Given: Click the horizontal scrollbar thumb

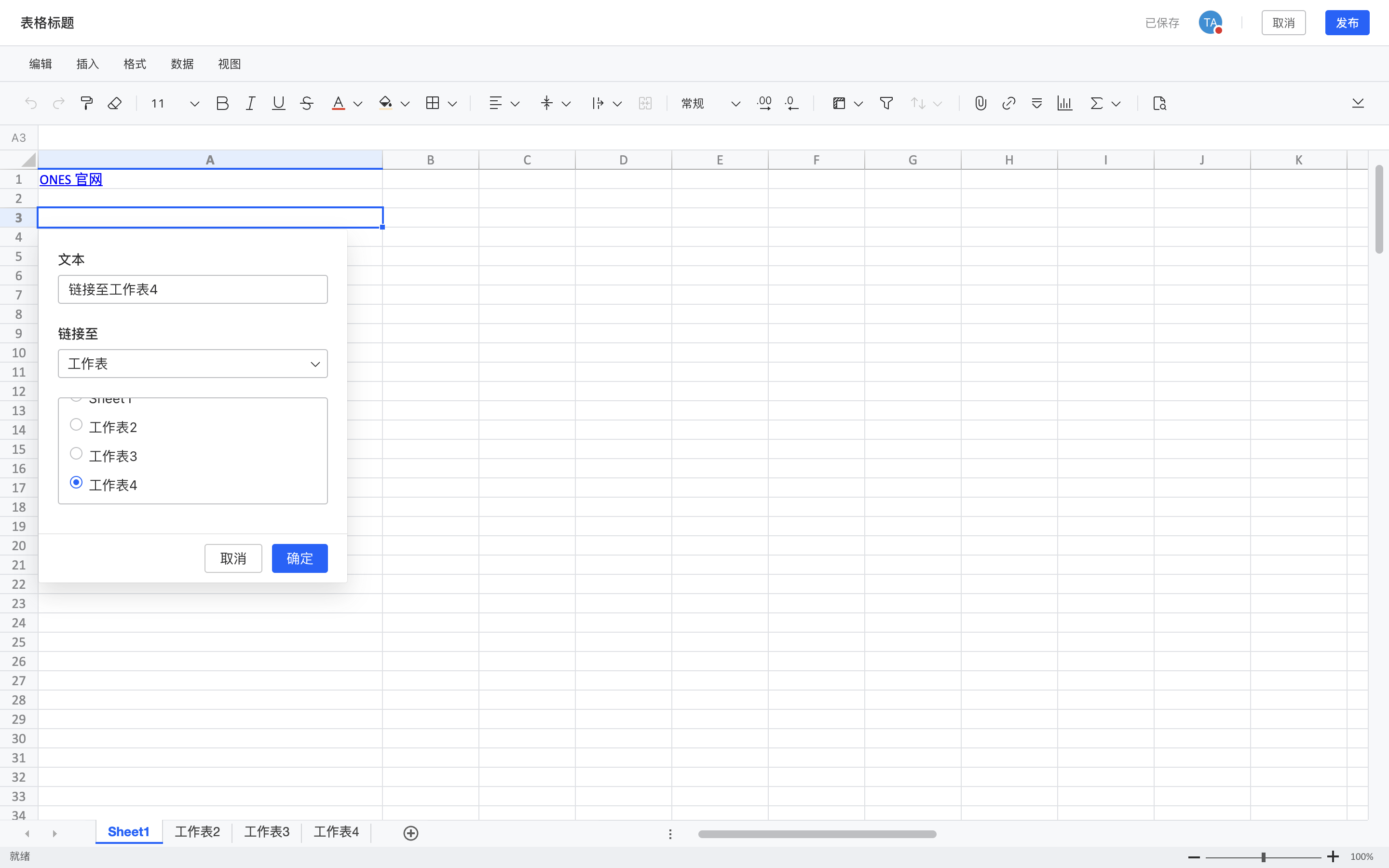Looking at the screenshot, I should click(x=817, y=834).
